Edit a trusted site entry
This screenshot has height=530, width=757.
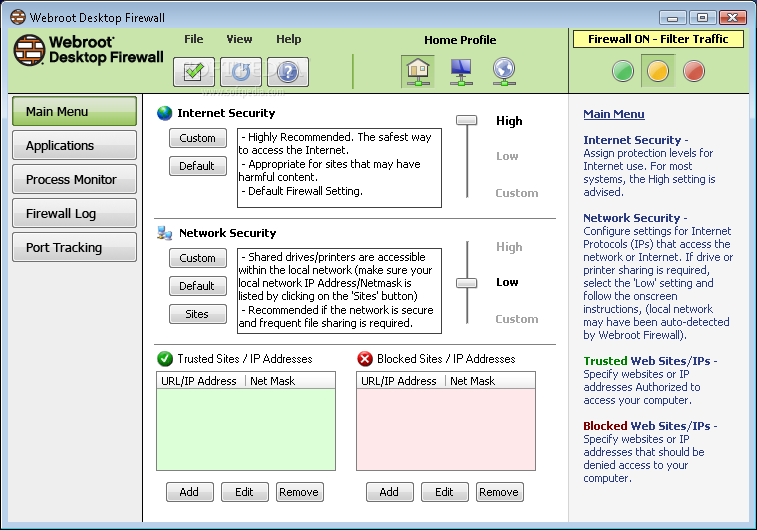tap(245, 492)
